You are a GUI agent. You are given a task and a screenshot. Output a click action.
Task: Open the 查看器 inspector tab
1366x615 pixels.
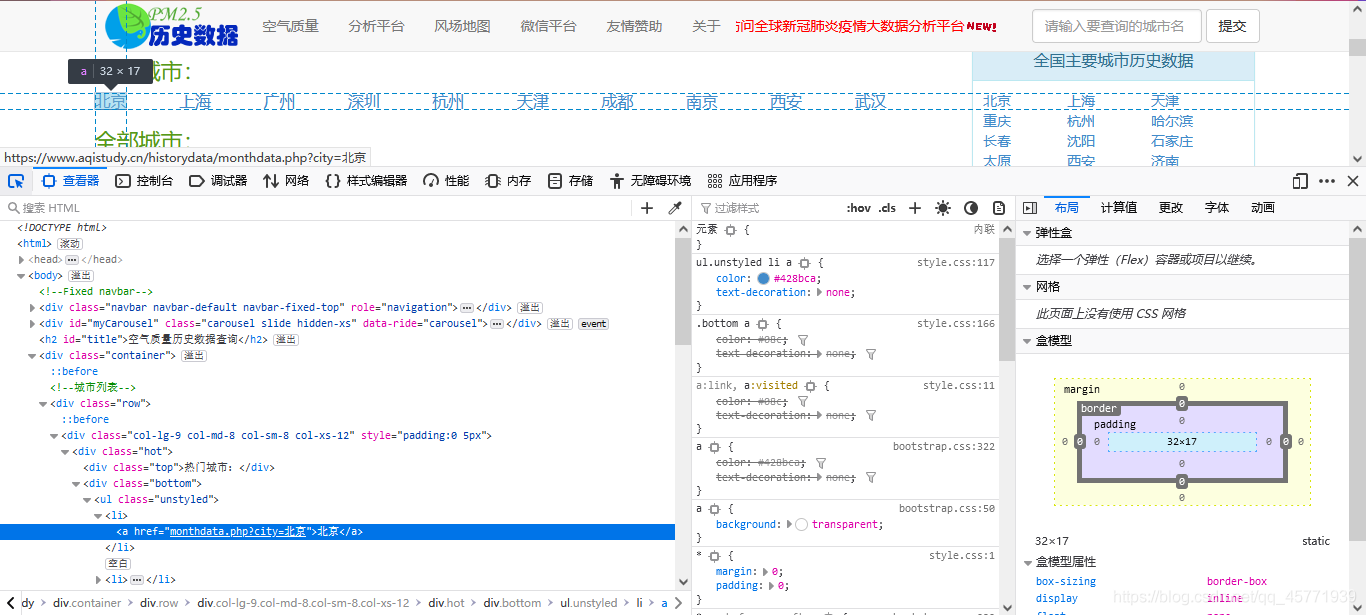(x=71, y=181)
